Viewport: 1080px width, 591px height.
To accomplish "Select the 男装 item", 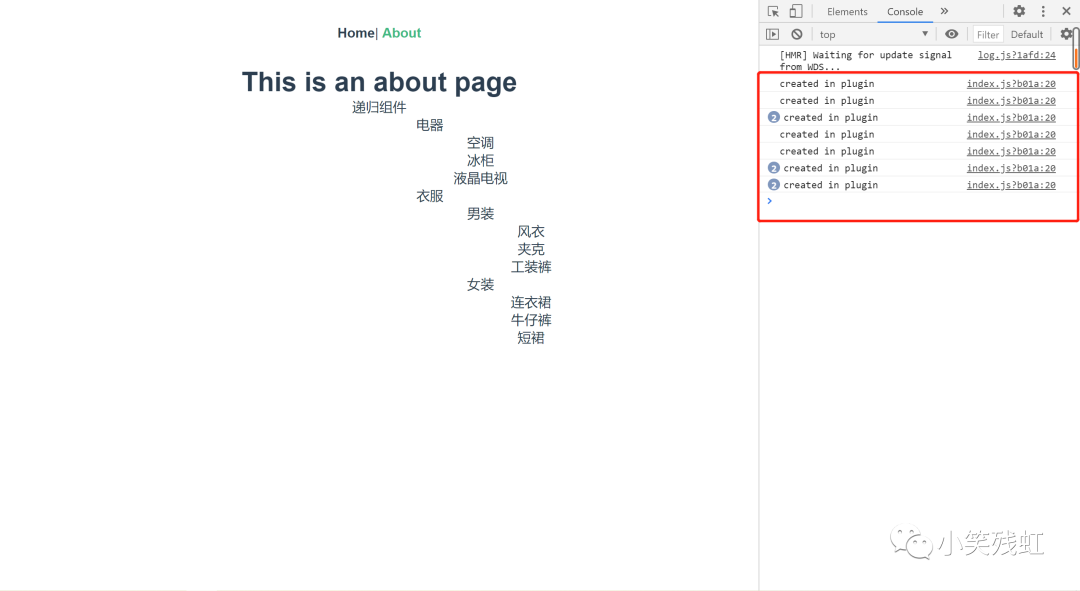I will point(480,214).
